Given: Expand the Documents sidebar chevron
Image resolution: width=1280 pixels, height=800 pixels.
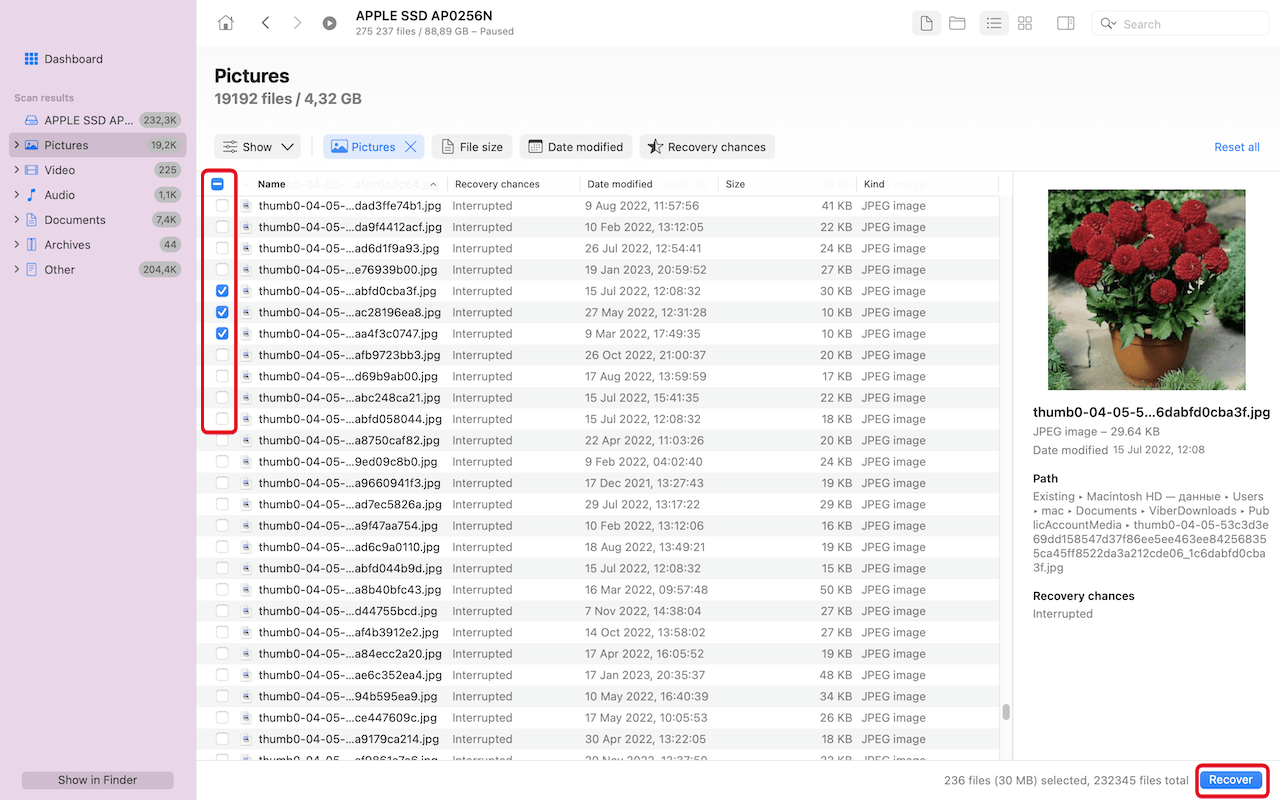Looking at the screenshot, I should (17, 220).
